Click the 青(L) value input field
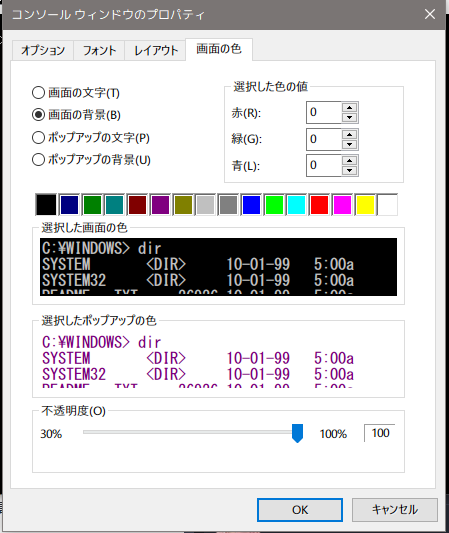This screenshot has width=449, height=533. [x=324, y=165]
